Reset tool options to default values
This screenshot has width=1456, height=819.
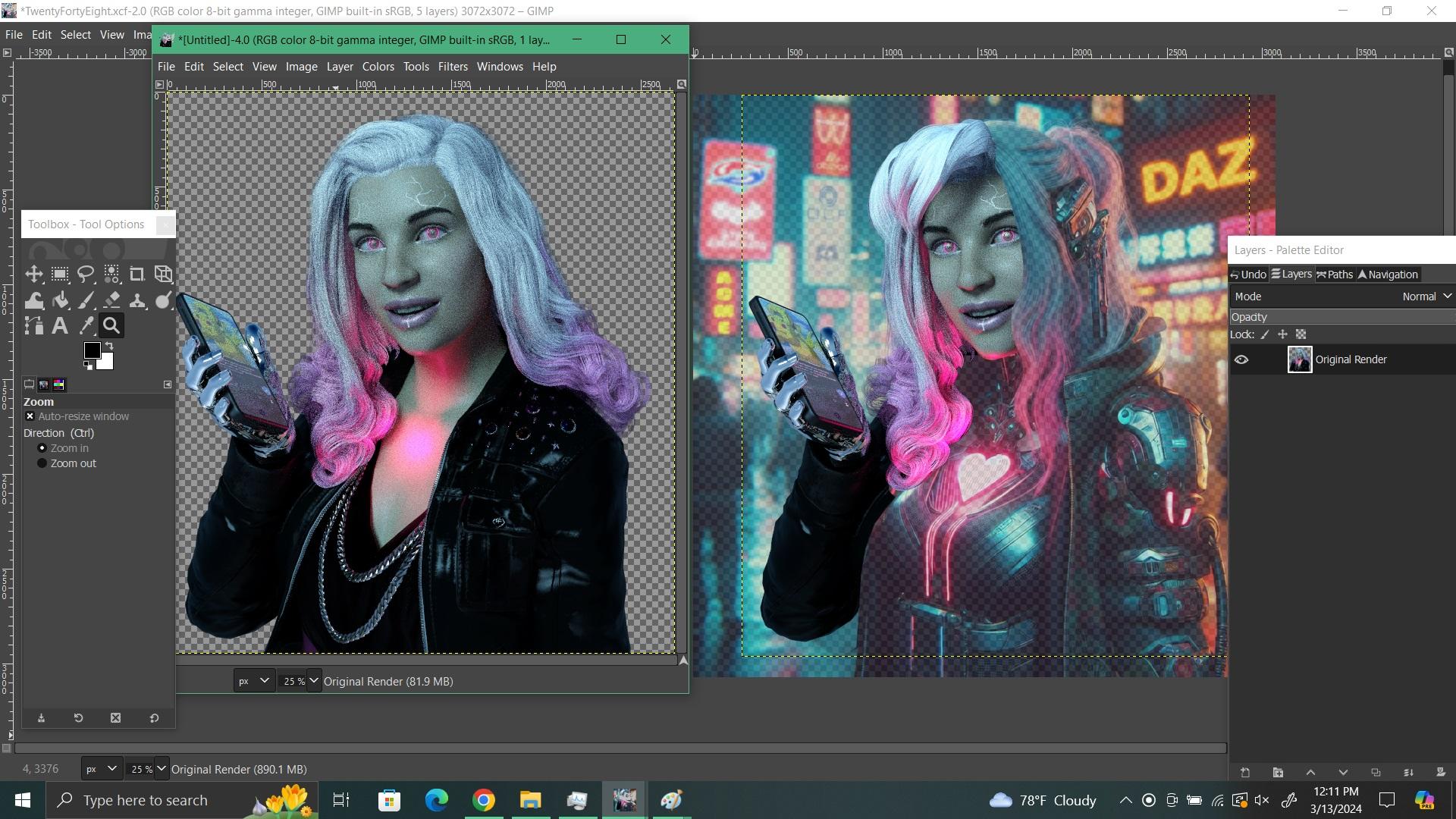pos(154,718)
